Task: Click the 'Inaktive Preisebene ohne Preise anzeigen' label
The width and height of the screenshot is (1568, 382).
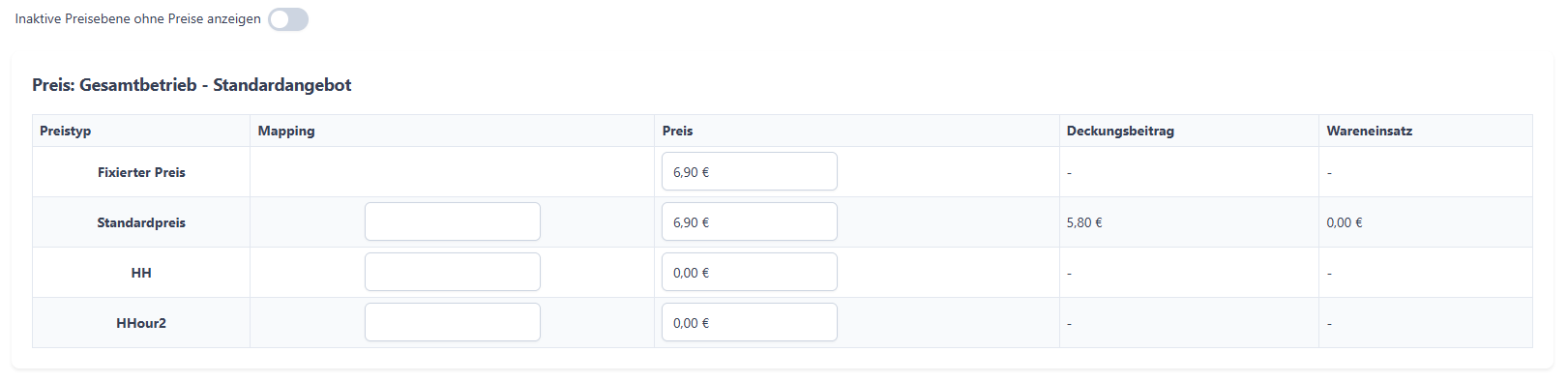Action: pyautogui.click(x=138, y=19)
